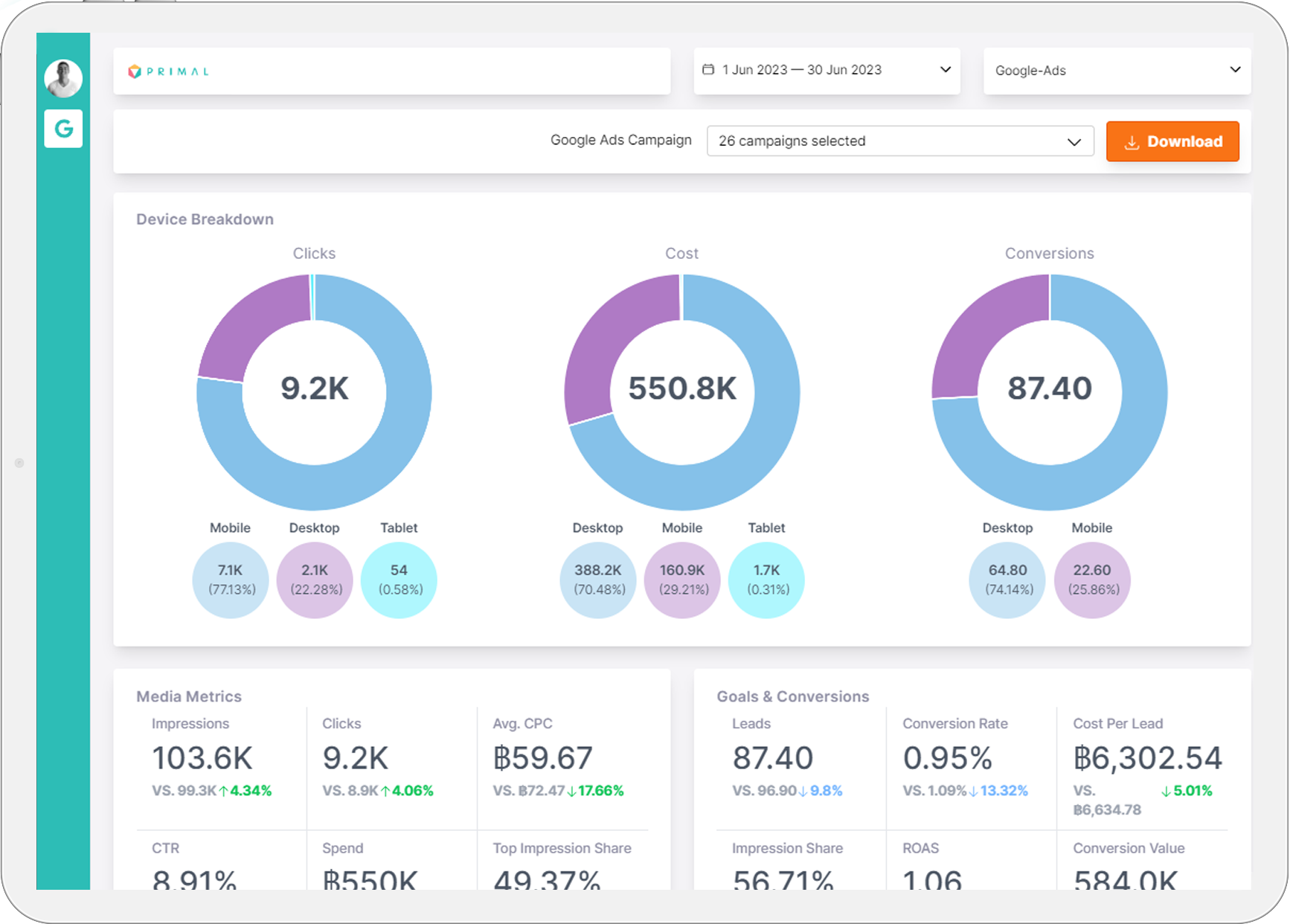1290x924 pixels.
Task: Click the 9.2K center of Clicks donut
Action: pos(315,388)
